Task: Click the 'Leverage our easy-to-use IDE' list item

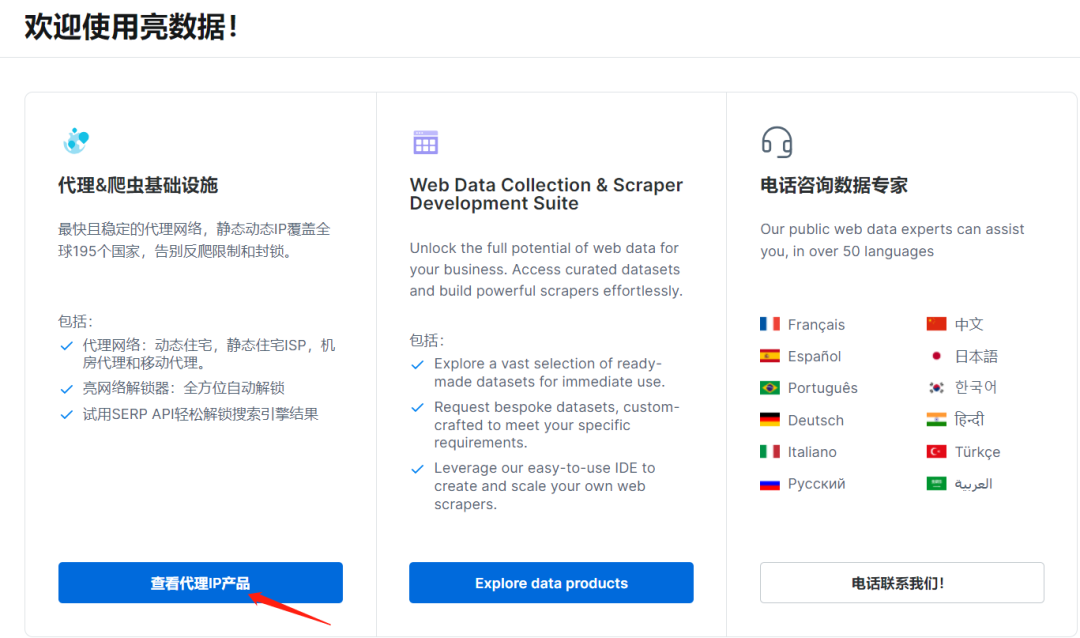Action: click(544, 486)
